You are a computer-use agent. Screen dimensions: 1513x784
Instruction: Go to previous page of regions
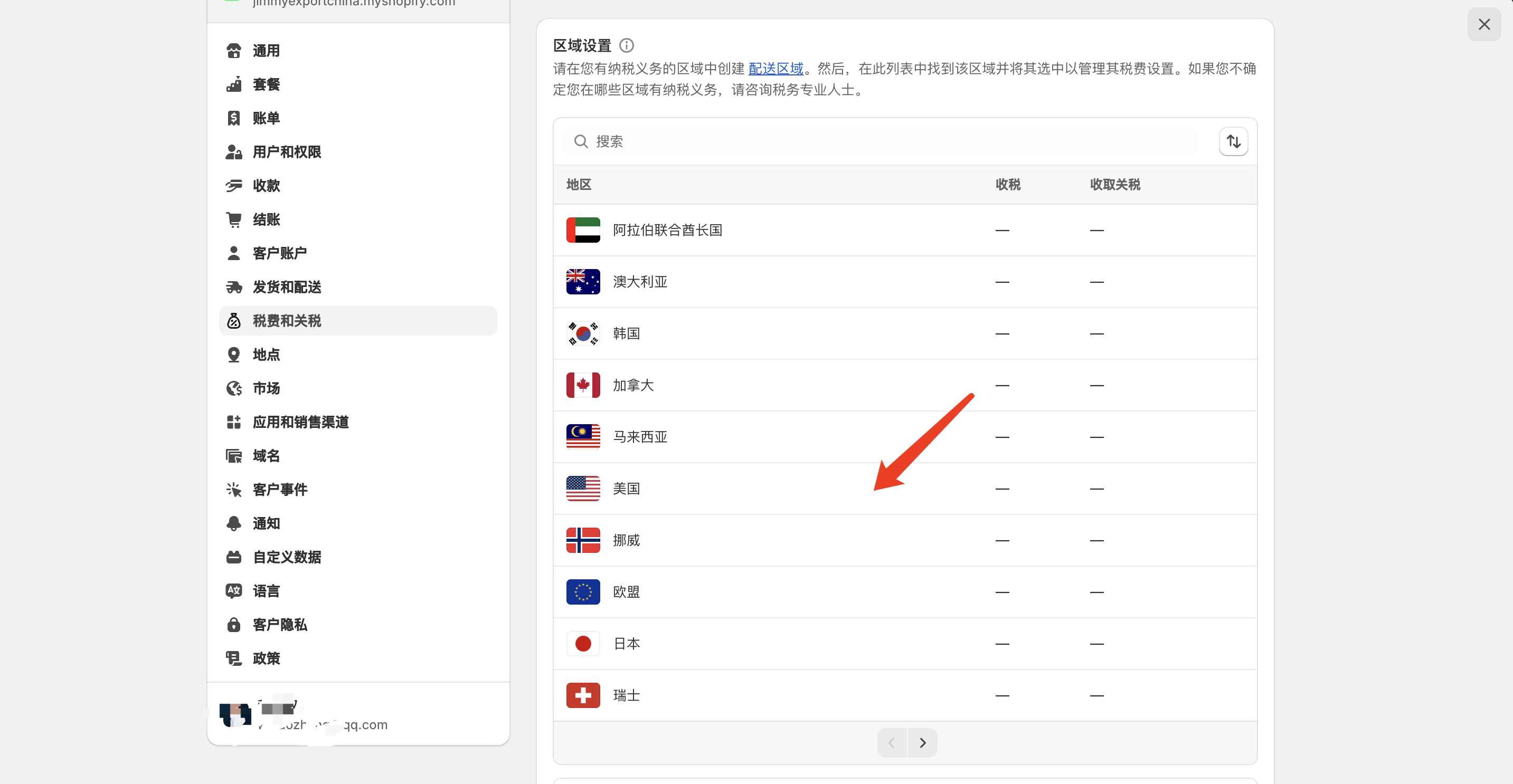(x=892, y=743)
